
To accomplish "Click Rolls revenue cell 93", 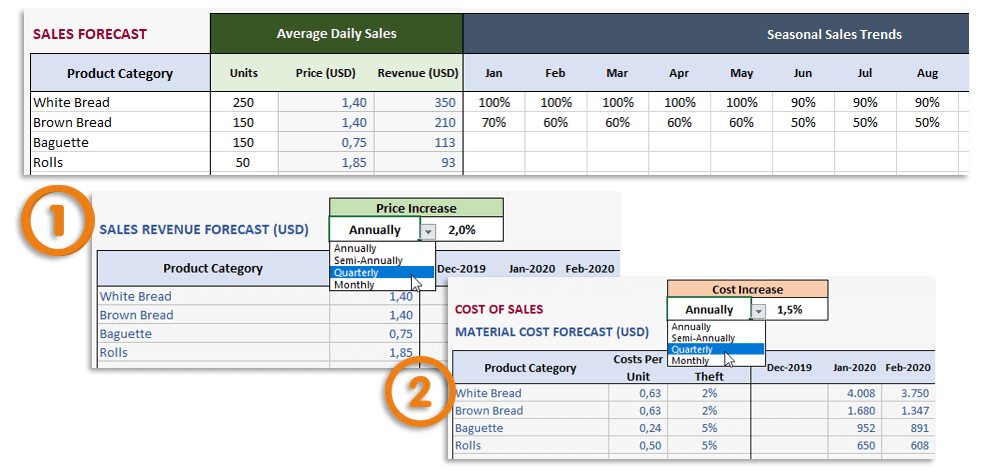I will 418,163.
